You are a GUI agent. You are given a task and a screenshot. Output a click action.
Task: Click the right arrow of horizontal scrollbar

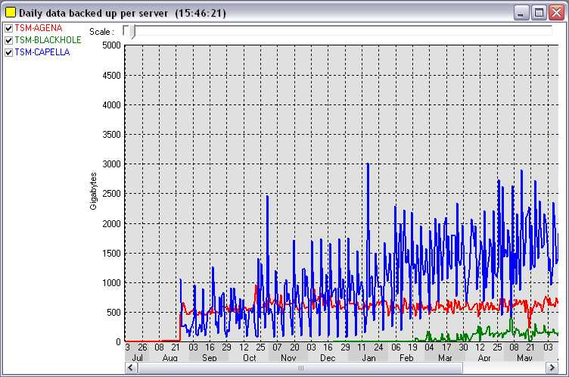pos(552,368)
